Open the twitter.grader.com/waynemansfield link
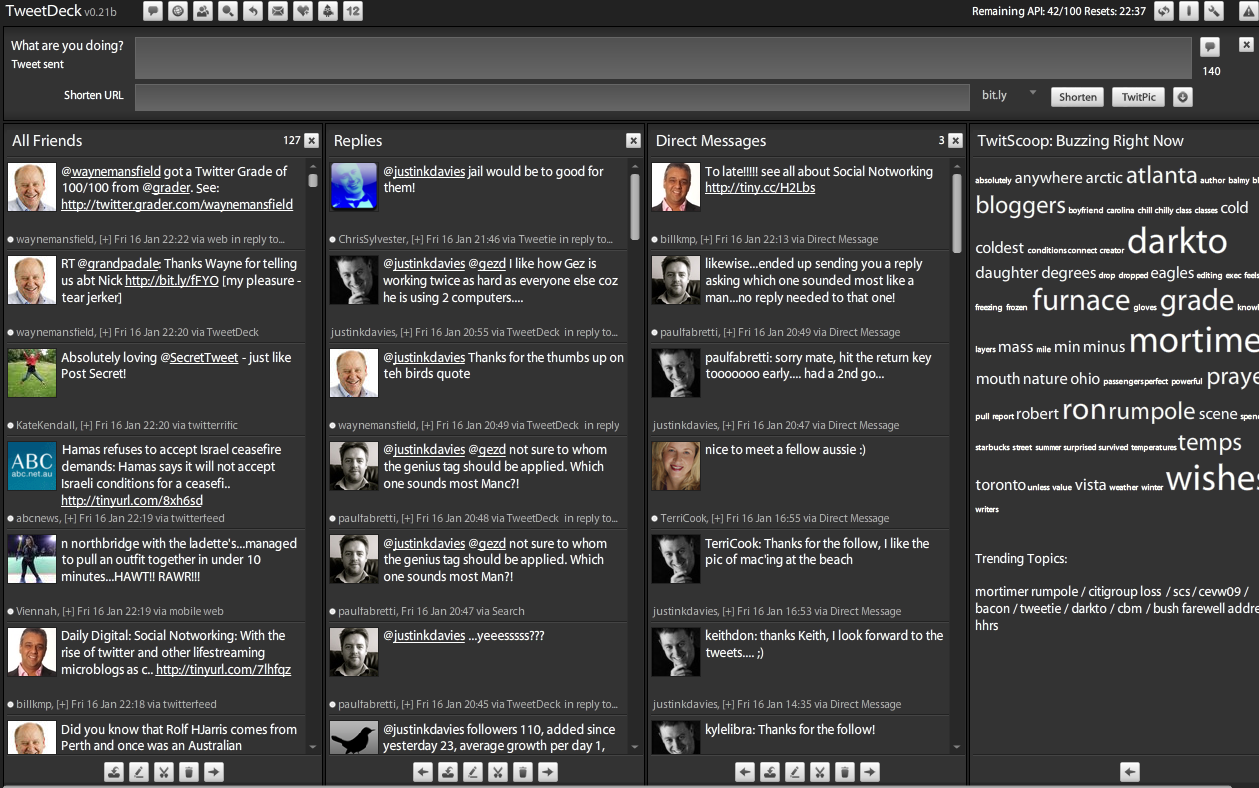This screenshot has width=1259, height=788. [177, 204]
